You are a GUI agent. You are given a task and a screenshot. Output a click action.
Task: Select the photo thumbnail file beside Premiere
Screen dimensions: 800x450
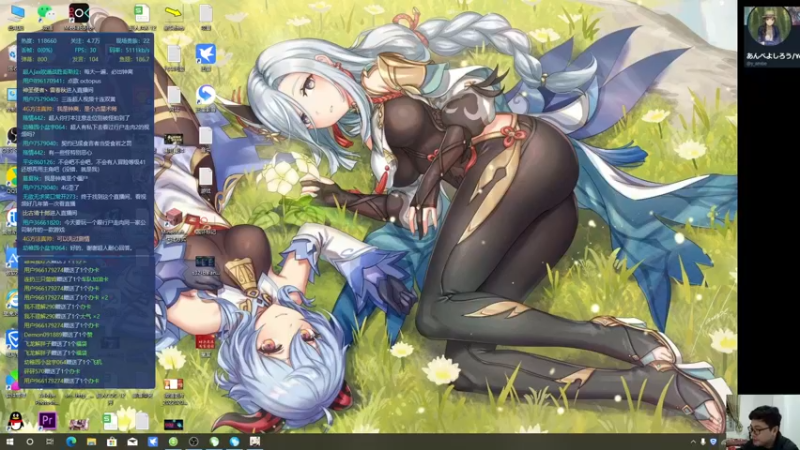point(79,423)
